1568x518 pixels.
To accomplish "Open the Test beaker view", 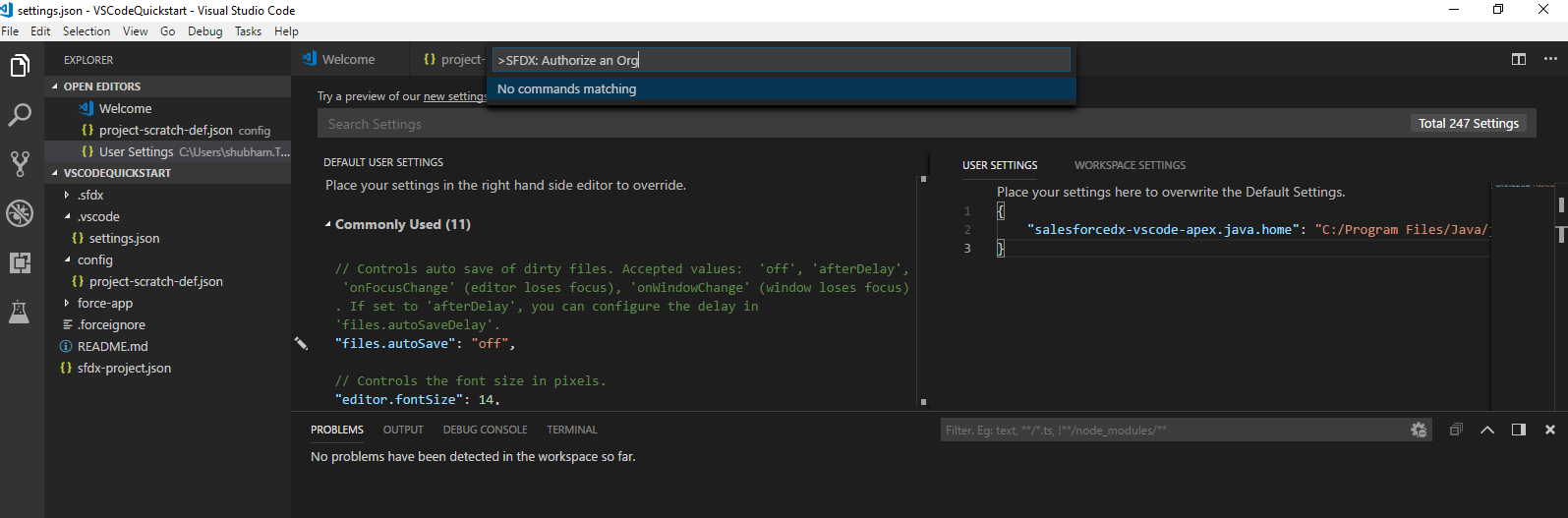I will [x=20, y=312].
